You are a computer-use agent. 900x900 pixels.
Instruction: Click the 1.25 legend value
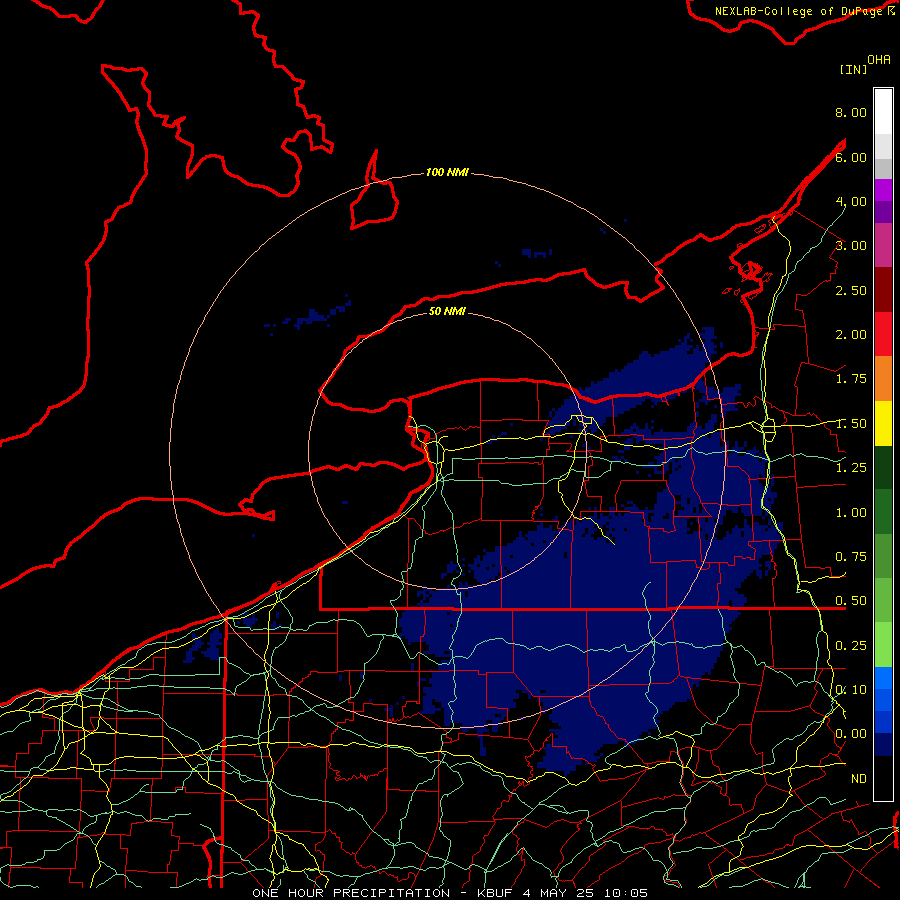pyautogui.click(x=851, y=468)
